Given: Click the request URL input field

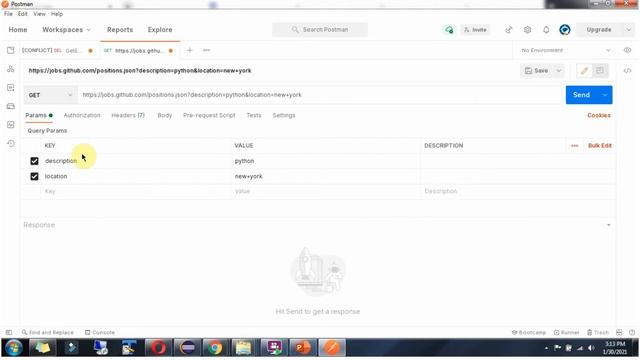Looking at the screenshot, I should coord(320,95).
